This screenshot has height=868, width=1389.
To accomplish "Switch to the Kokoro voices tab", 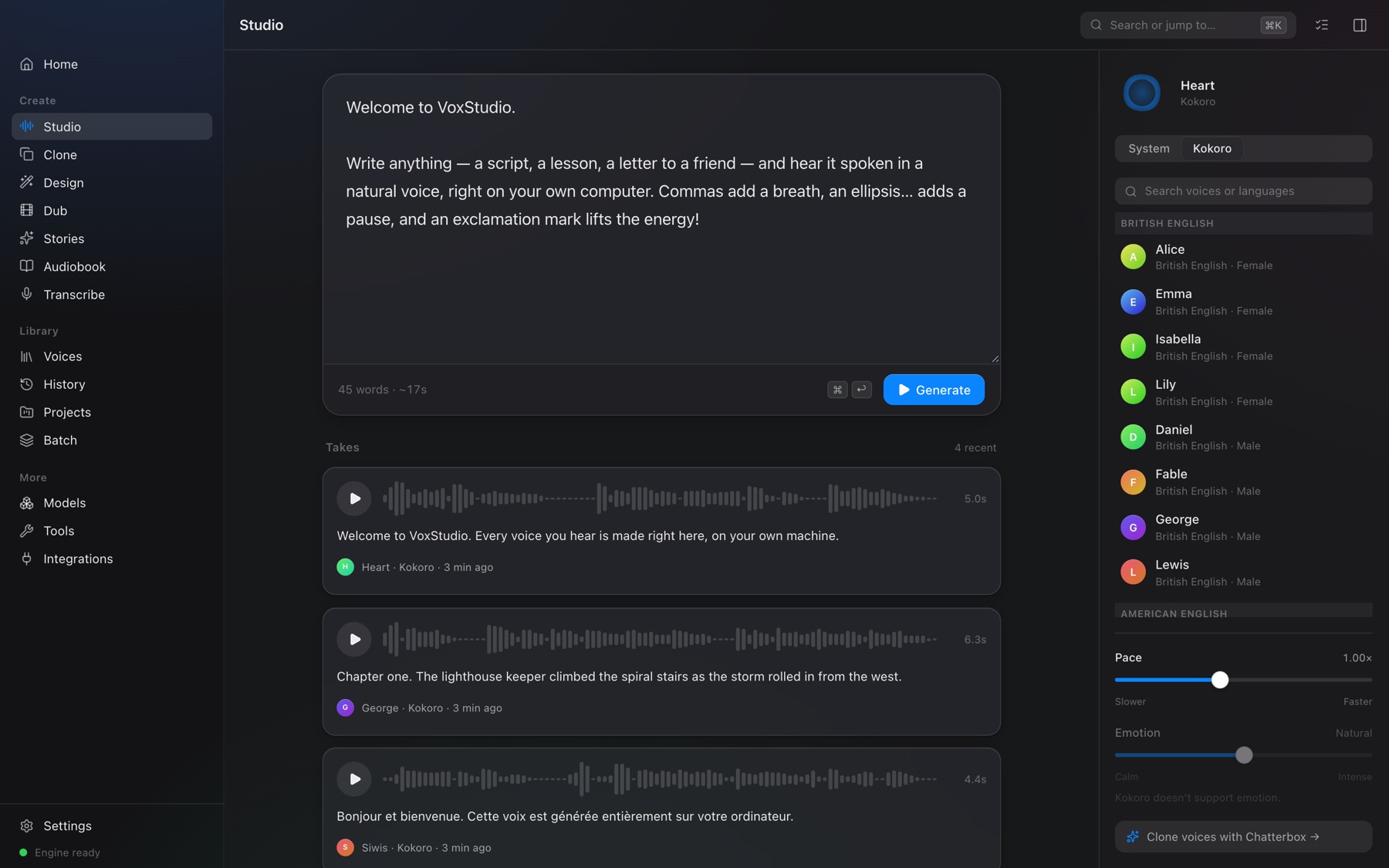I will (x=1212, y=148).
